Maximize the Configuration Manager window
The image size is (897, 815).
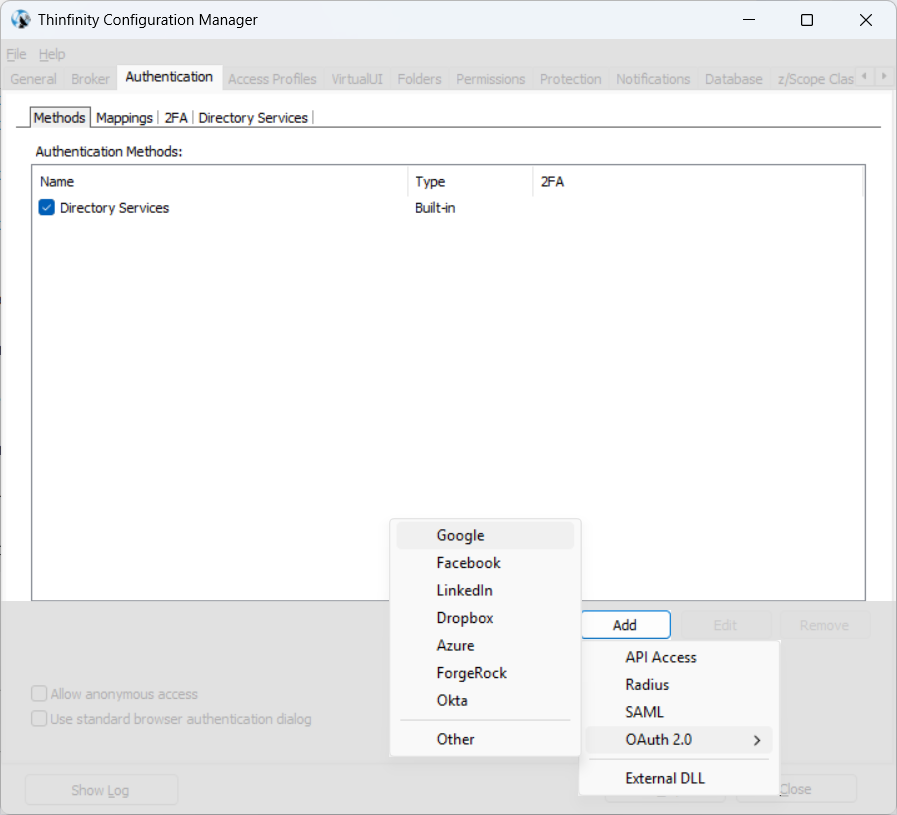coord(807,20)
